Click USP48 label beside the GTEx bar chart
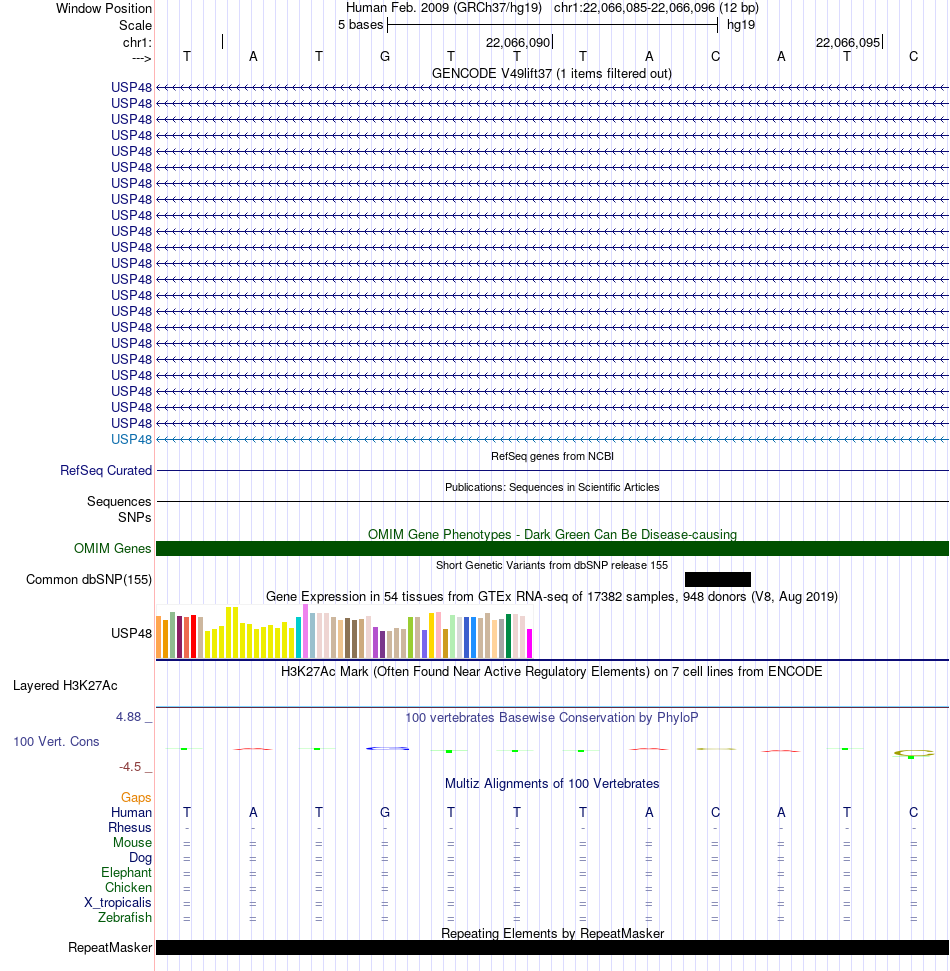Viewport: 950px width, 971px height. pos(131,634)
